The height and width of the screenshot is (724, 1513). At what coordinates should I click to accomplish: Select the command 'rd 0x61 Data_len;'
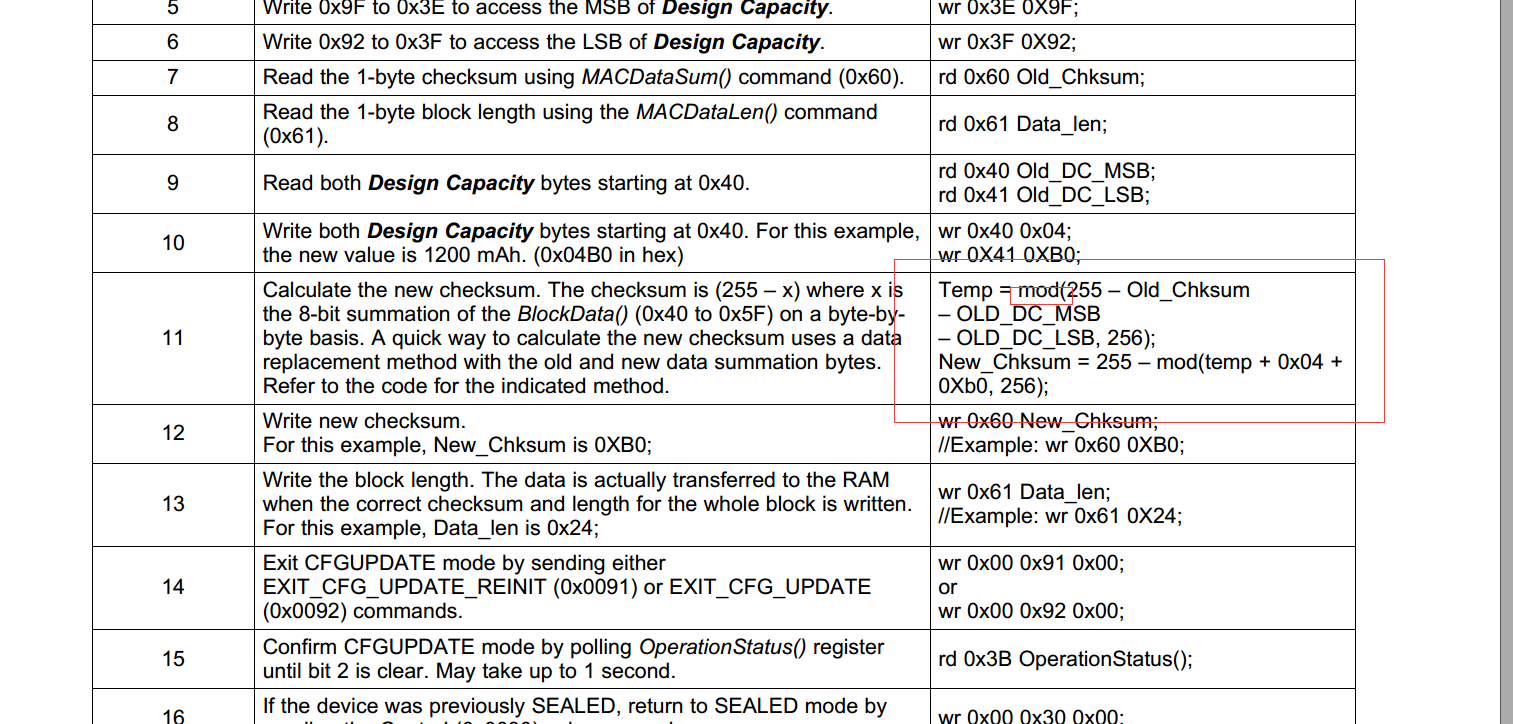[1023, 124]
